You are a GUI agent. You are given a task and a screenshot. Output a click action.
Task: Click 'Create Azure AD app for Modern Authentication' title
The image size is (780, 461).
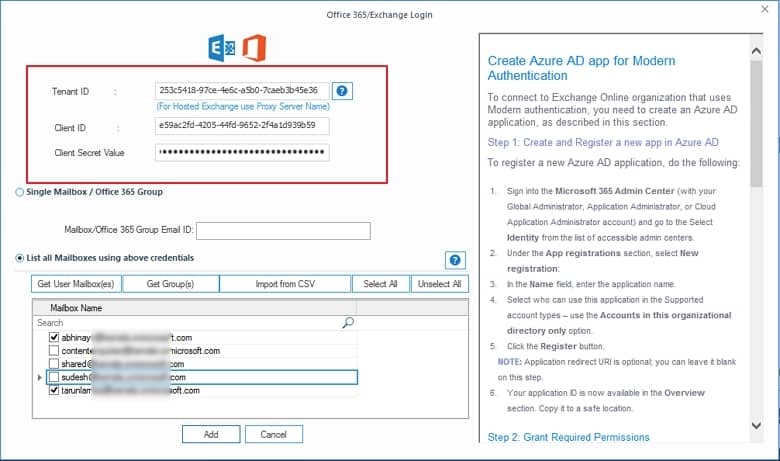point(582,68)
